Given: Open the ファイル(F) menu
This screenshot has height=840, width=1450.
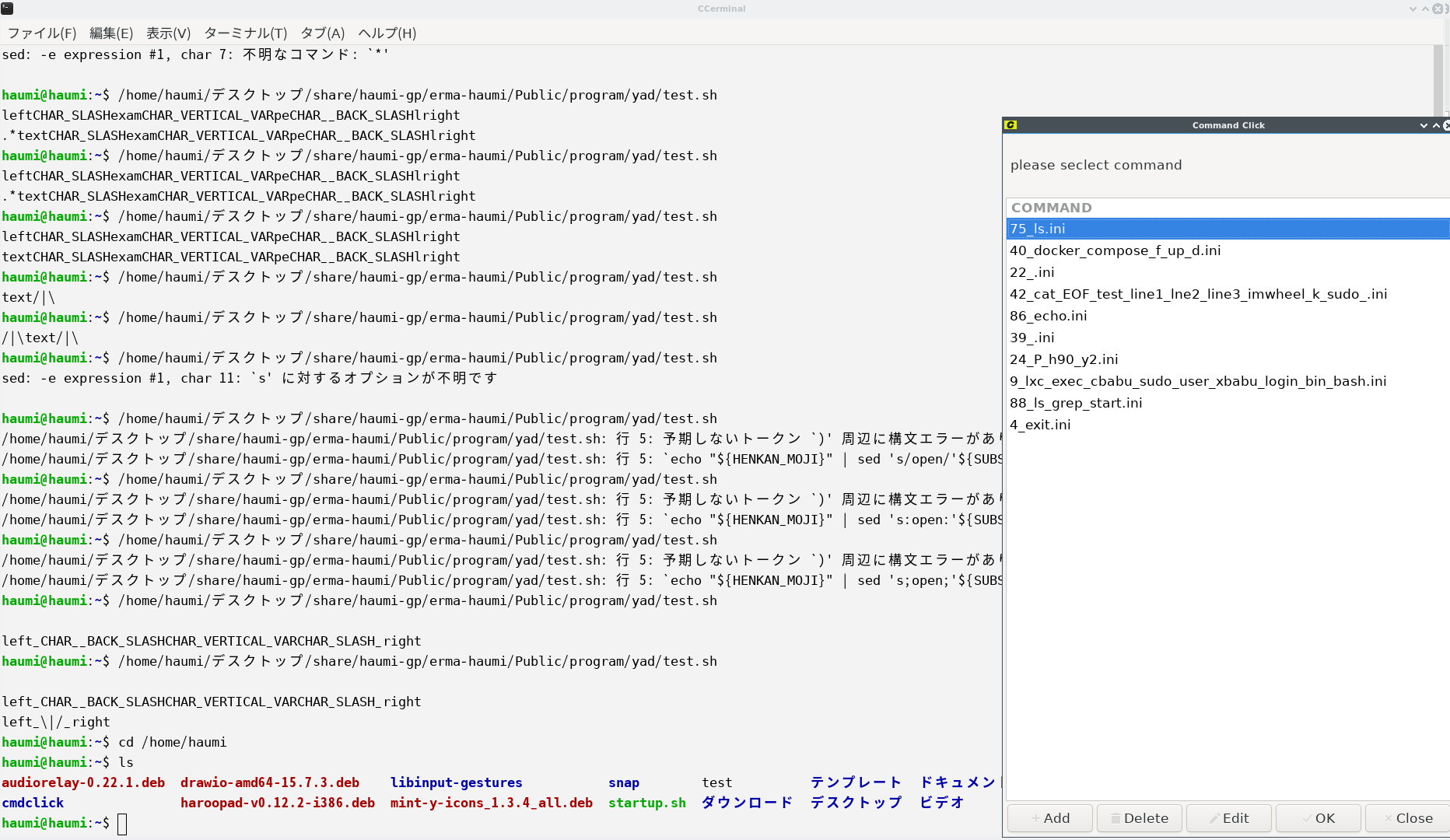Looking at the screenshot, I should [42, 33].
